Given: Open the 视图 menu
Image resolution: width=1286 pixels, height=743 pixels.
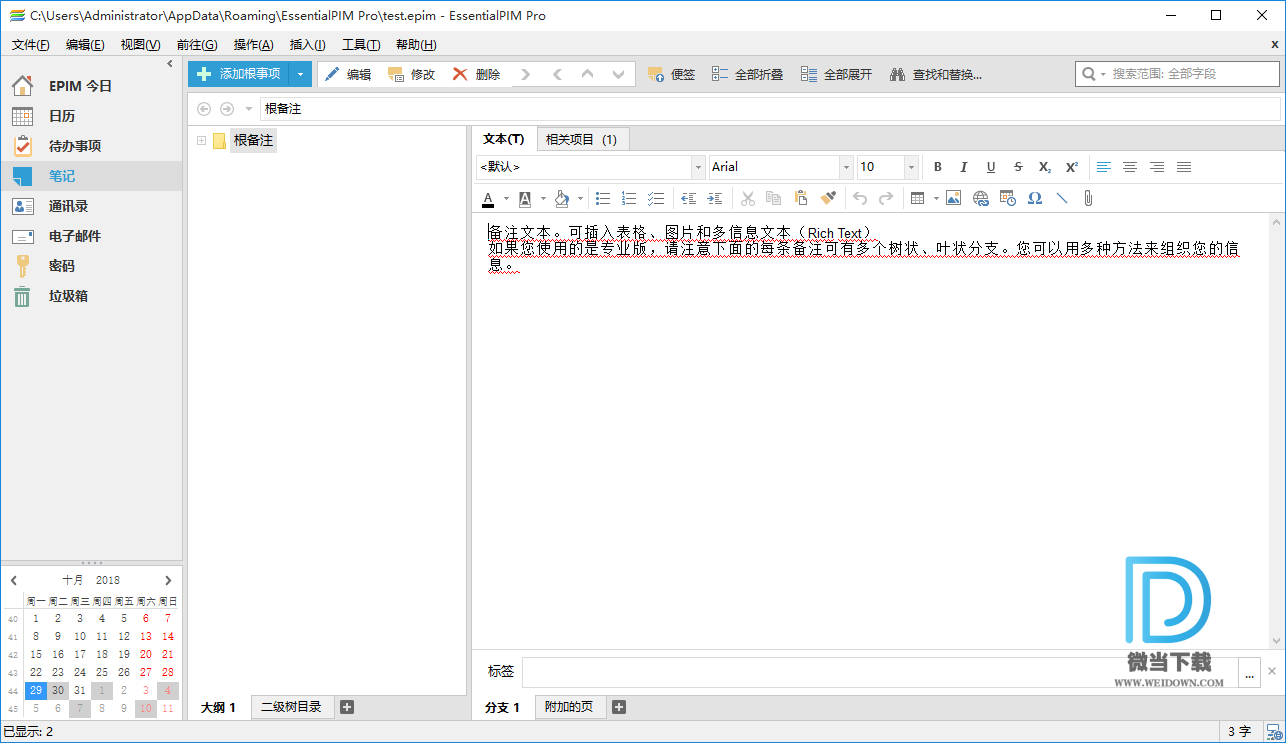Looking at the screenshot, I should 140,44.
